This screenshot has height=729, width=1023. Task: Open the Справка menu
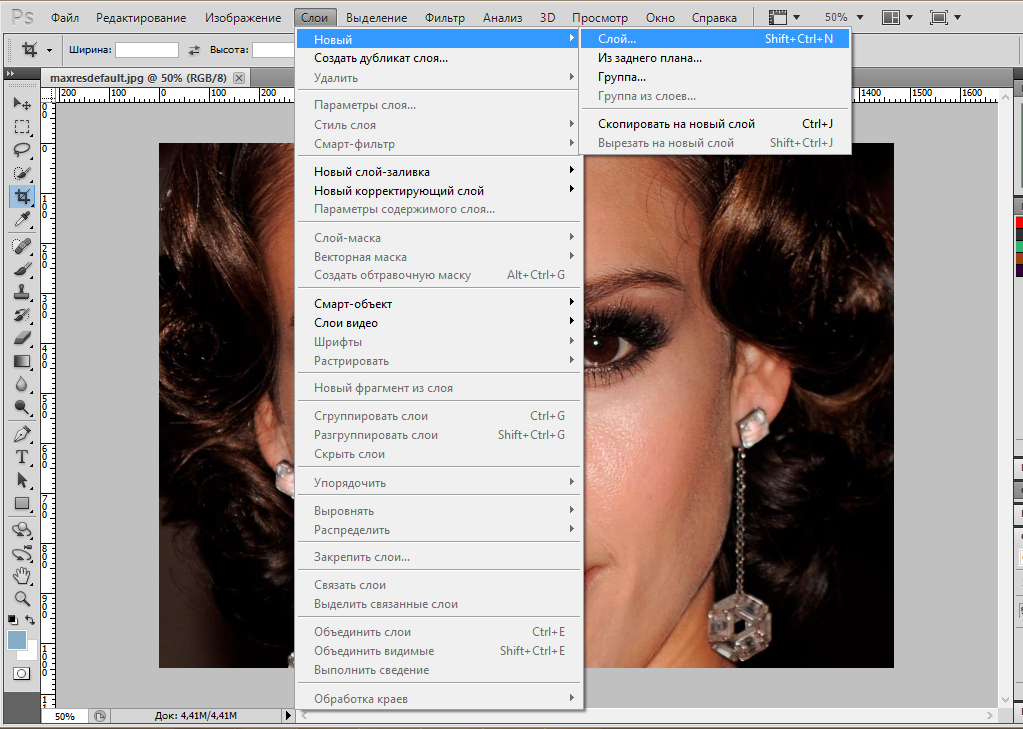(x=714, y=18)
